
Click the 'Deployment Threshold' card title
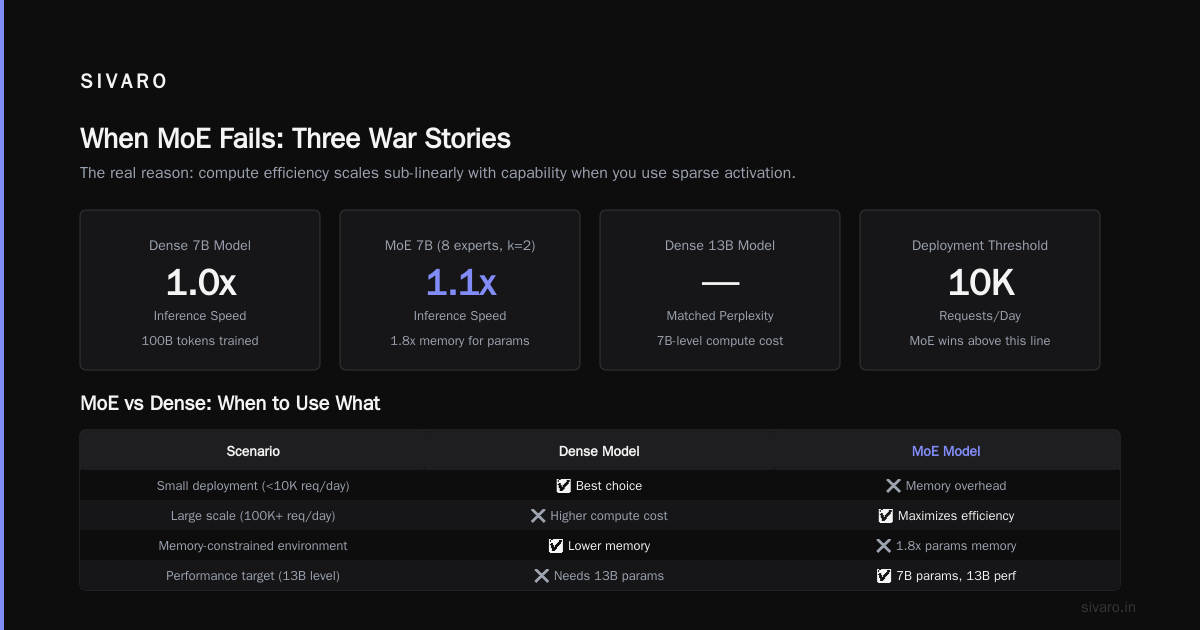(980, 245)
